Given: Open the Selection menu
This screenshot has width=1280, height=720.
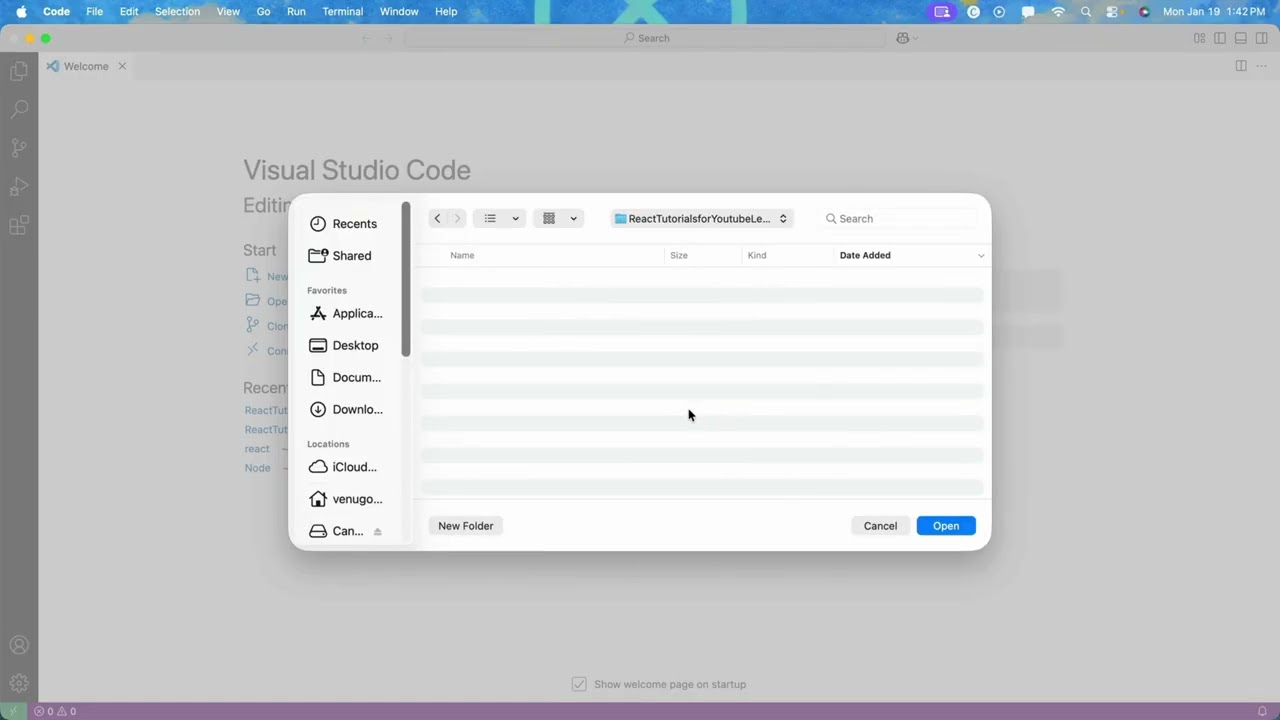Looking at the screenshot, I should (x=177, y=11).
